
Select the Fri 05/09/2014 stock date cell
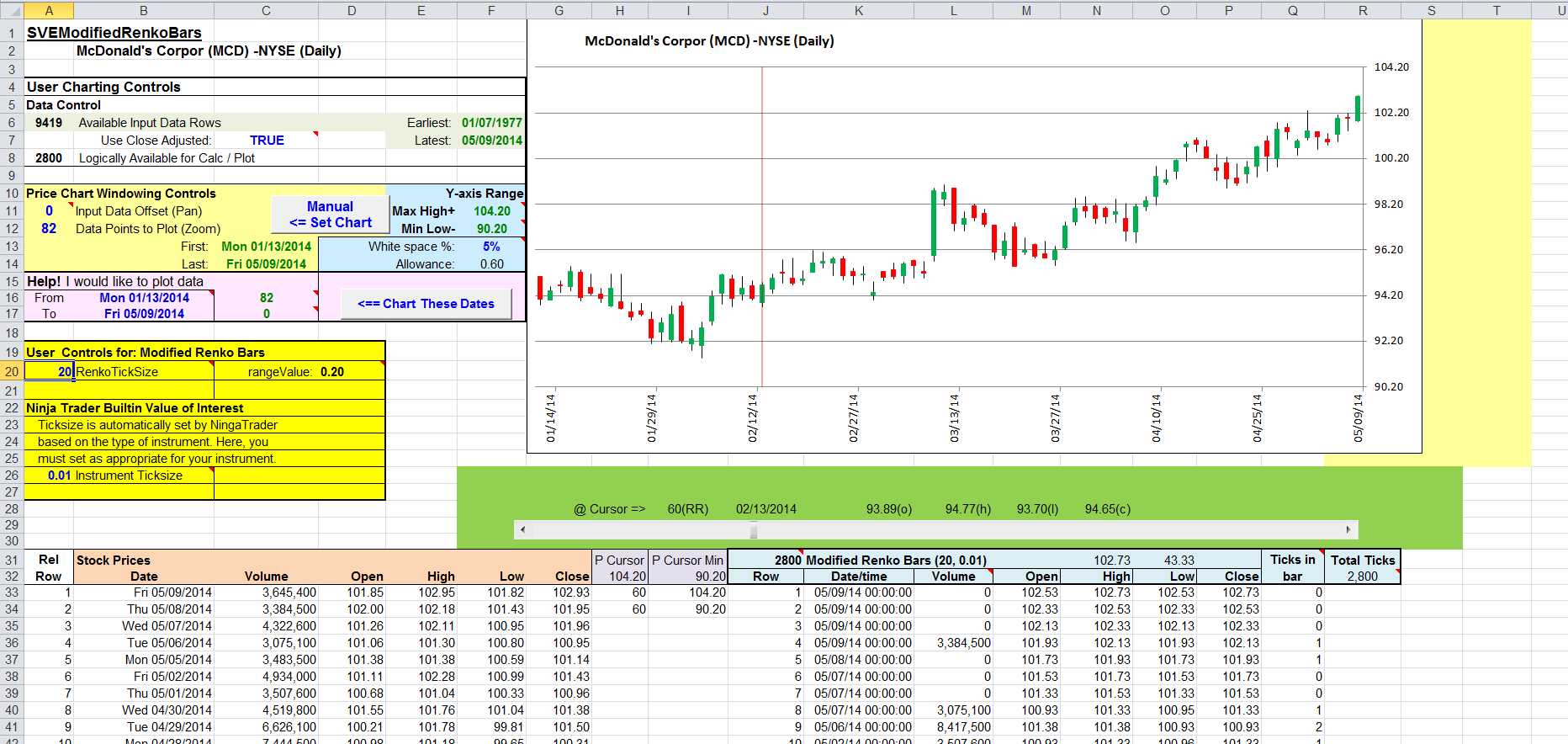(144, 593)
